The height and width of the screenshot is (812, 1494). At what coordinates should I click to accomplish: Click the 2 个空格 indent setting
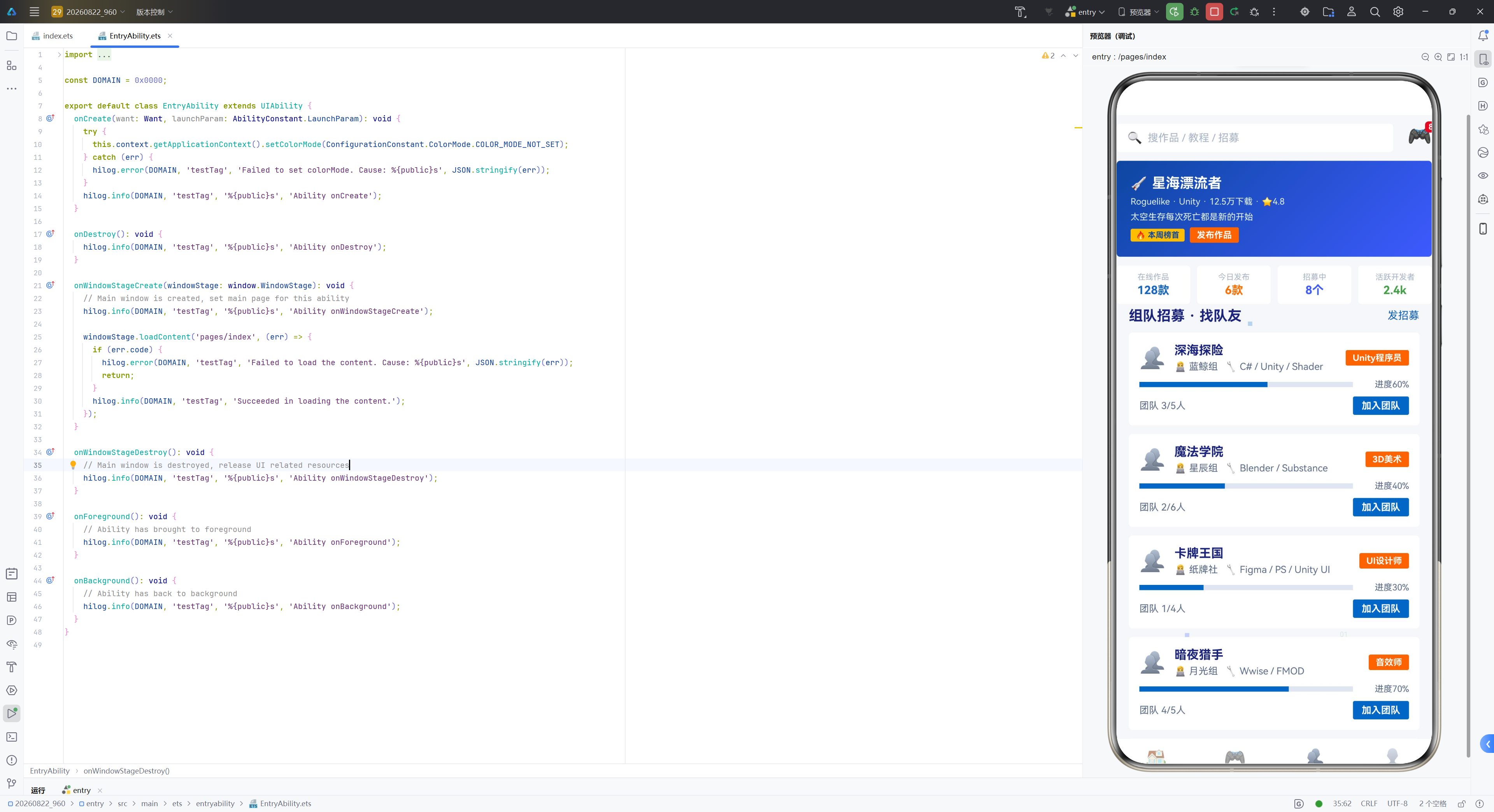[x=1433, y=804]
